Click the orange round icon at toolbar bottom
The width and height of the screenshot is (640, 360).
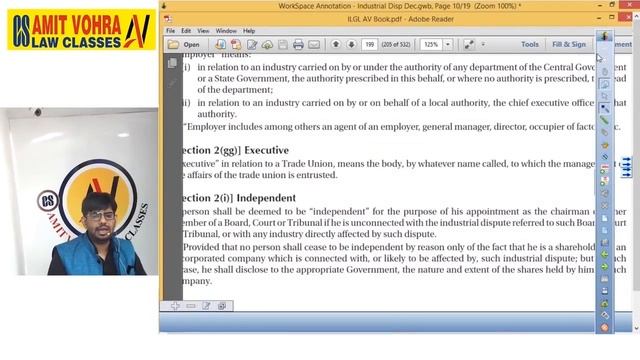604,327
